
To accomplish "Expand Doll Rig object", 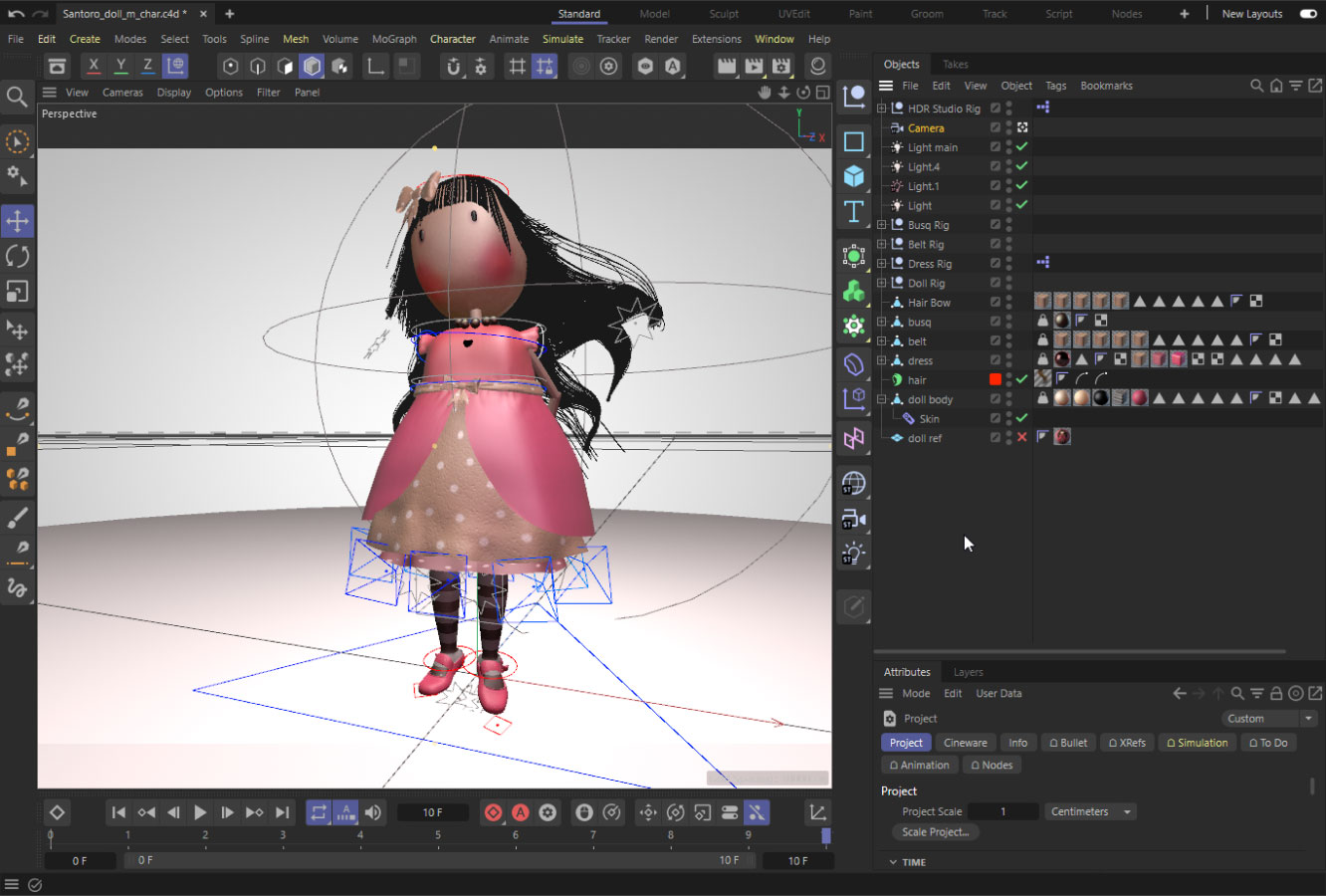I will click(x=881, y=283).
